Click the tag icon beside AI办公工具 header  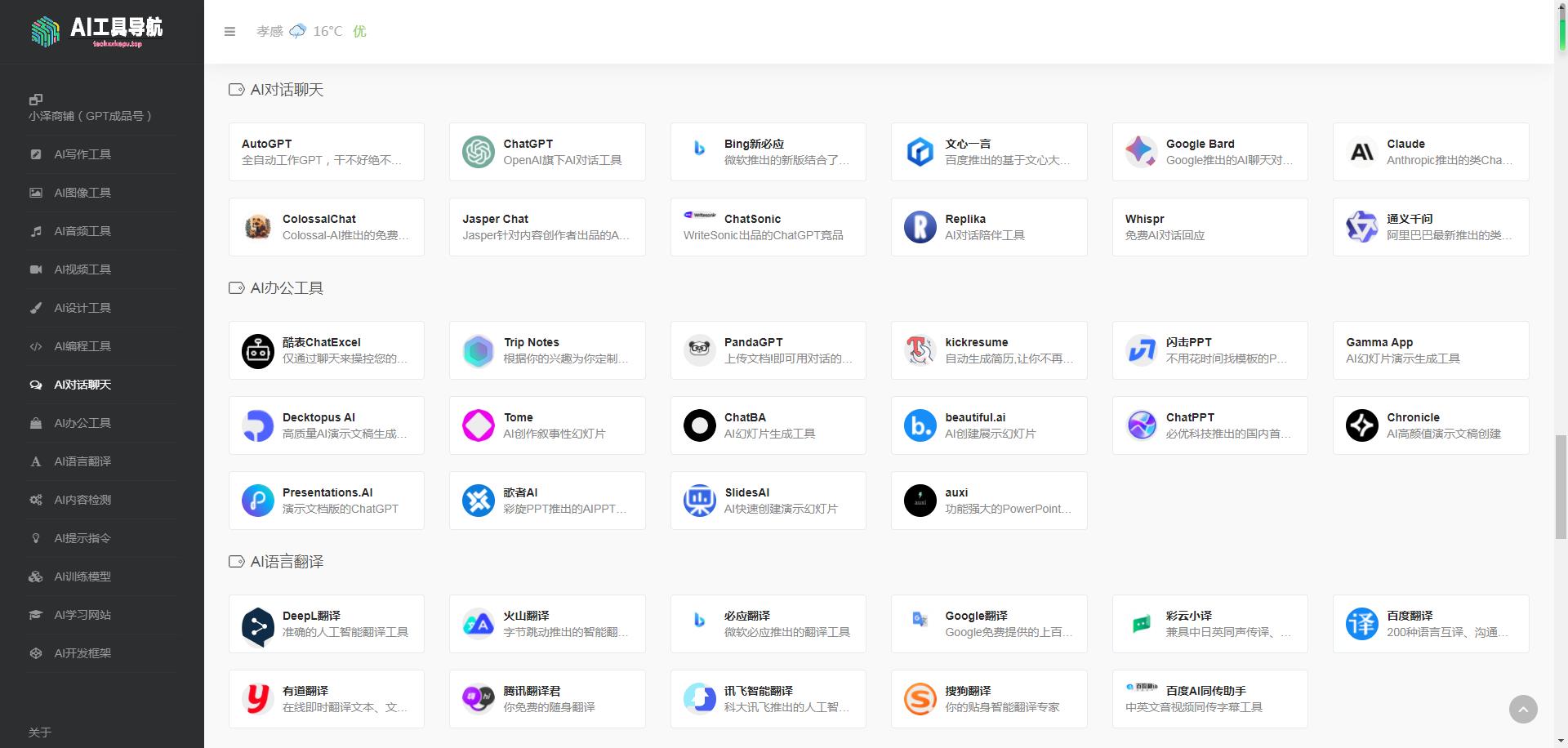(235, 287)
